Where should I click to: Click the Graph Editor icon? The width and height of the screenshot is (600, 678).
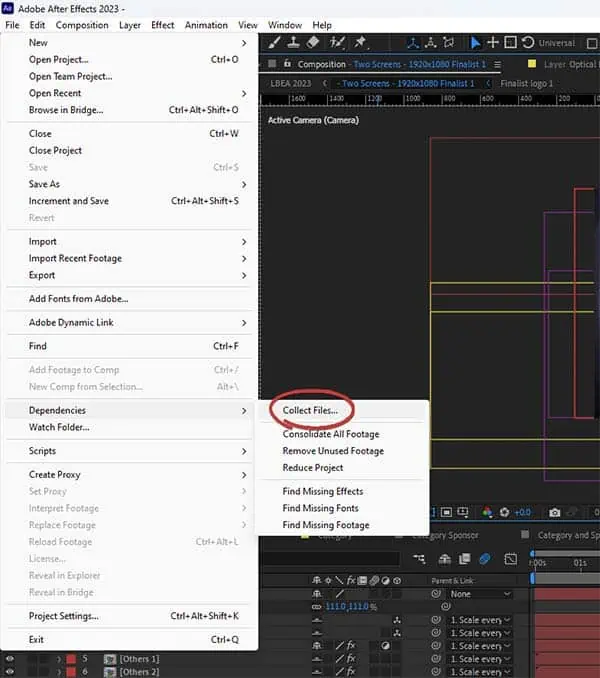tap(511, 559)
